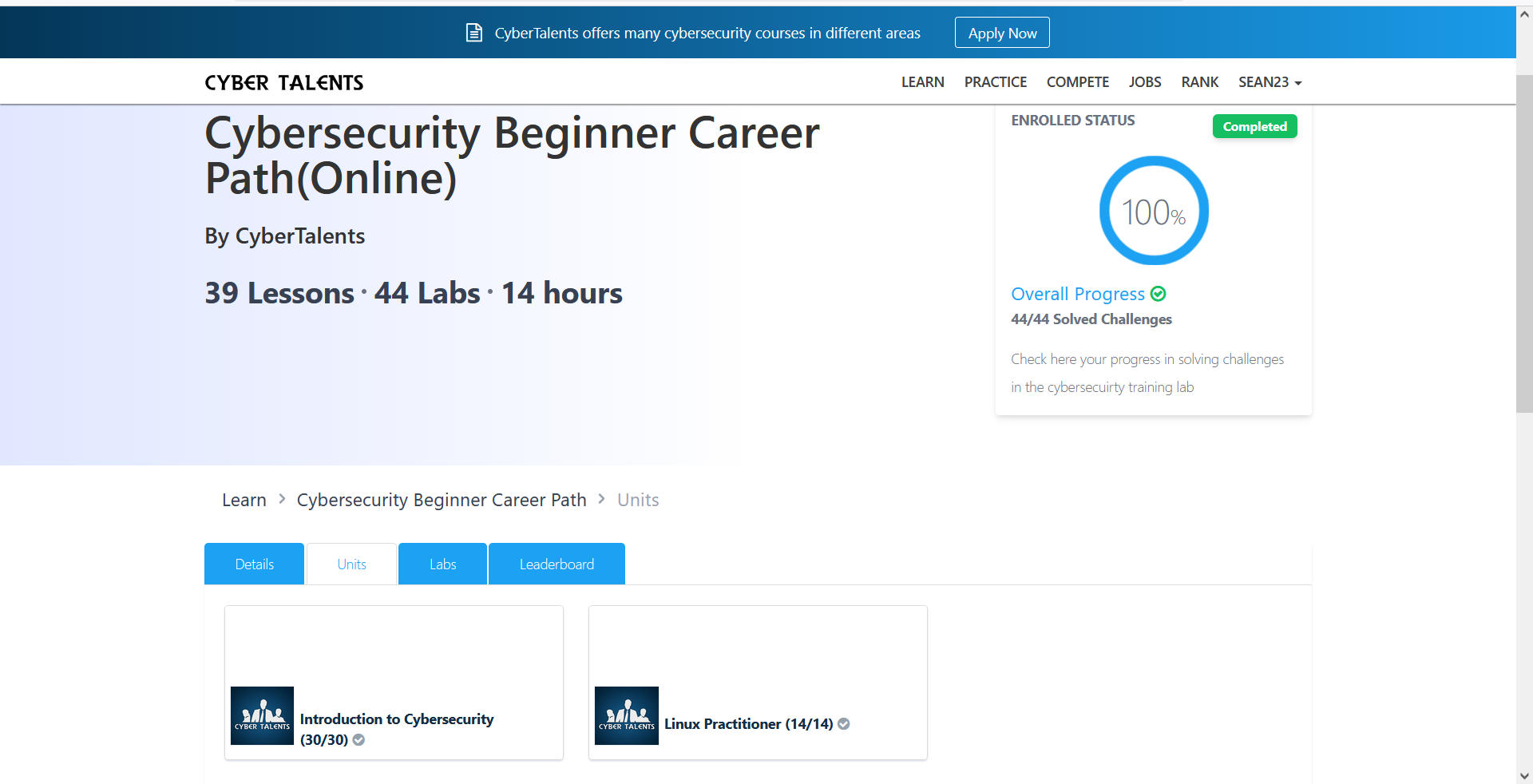The width and height of the screenshot is (1533, 784).
Task: Click the 44/44 Solved Challenges text
Action: coord(1091,319)
